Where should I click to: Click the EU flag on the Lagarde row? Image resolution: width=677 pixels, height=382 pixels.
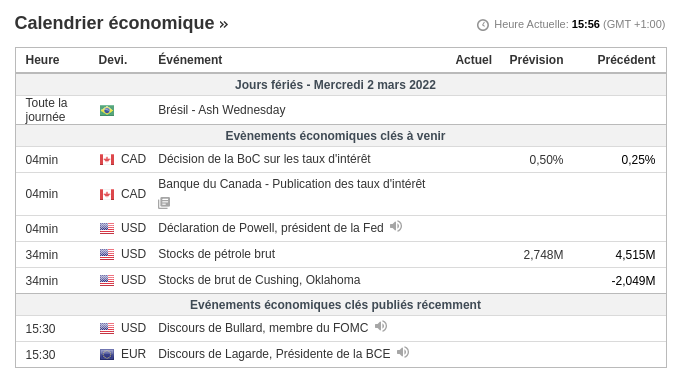click(x=107, y=354)
